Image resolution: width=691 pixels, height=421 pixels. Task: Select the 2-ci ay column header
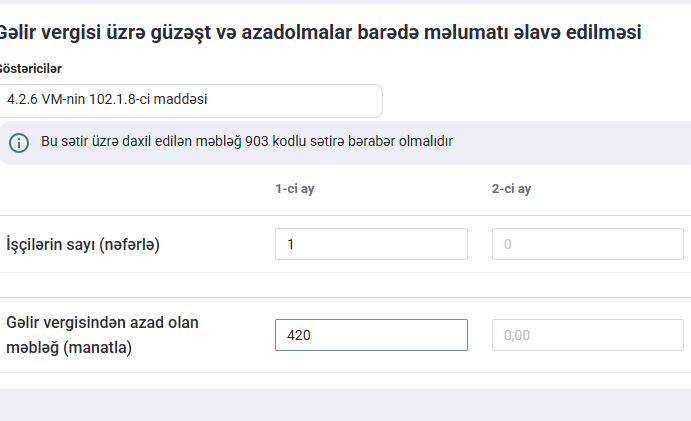click(511, 189)
